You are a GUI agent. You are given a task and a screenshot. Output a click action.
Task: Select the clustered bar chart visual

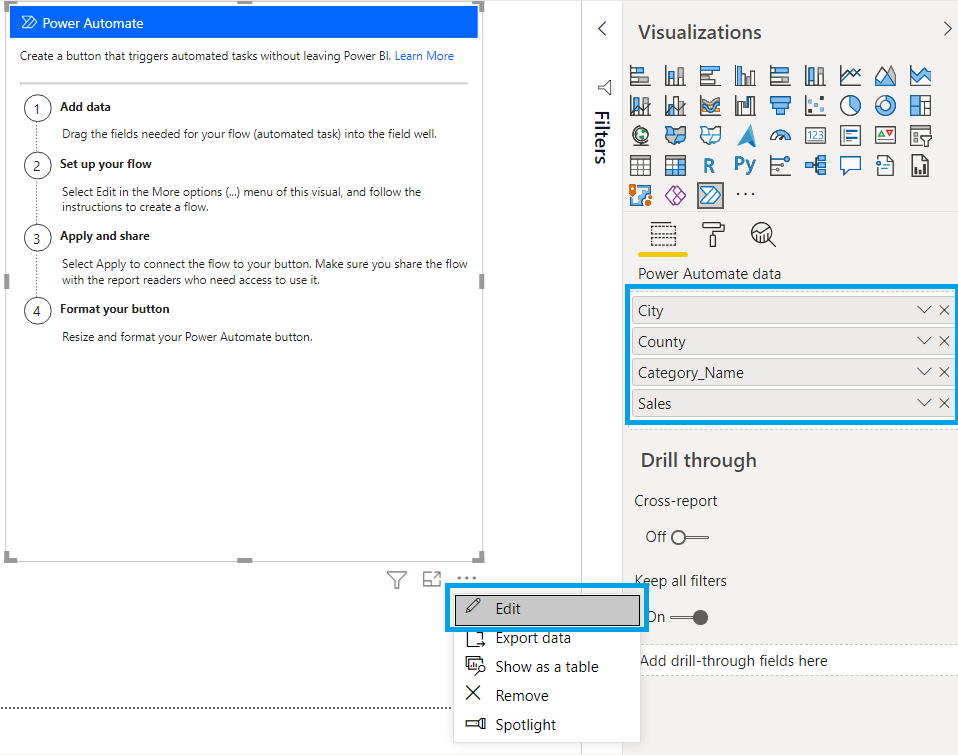[710, 76]
